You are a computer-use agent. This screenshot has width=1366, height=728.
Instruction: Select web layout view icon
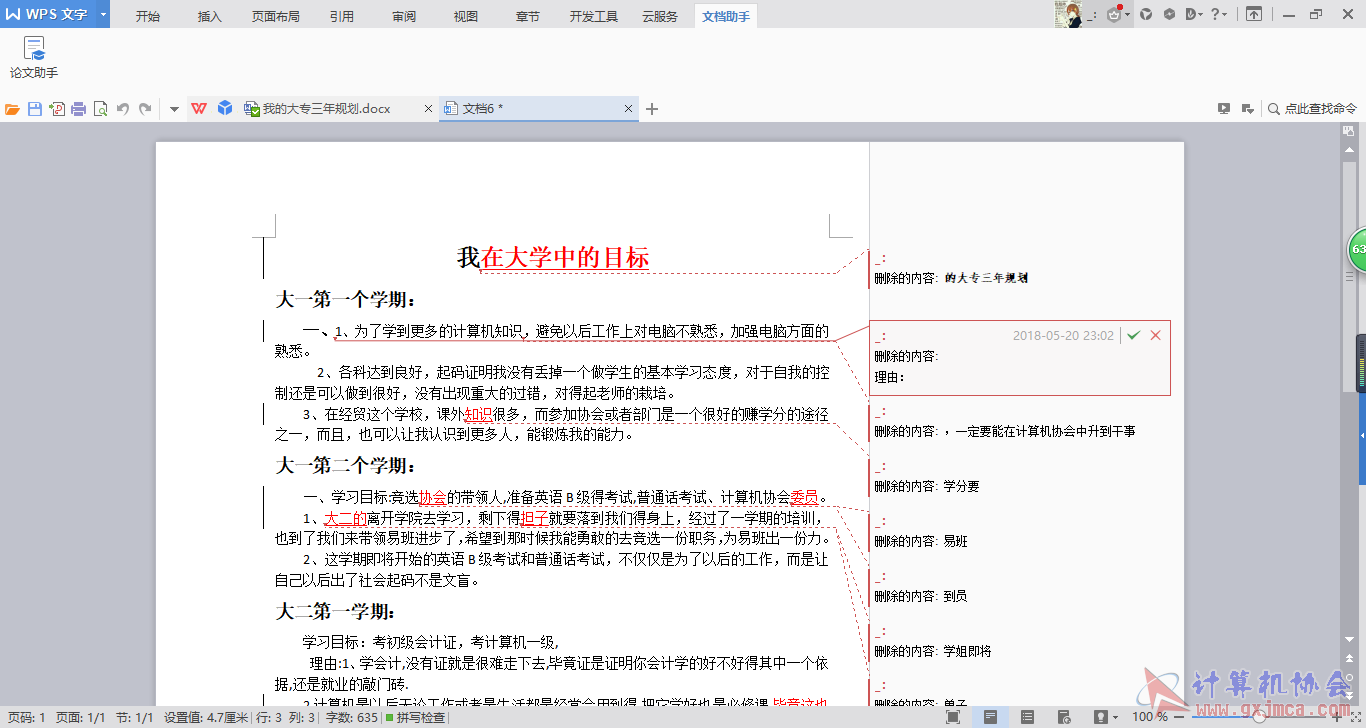(x=1064, y=717)
